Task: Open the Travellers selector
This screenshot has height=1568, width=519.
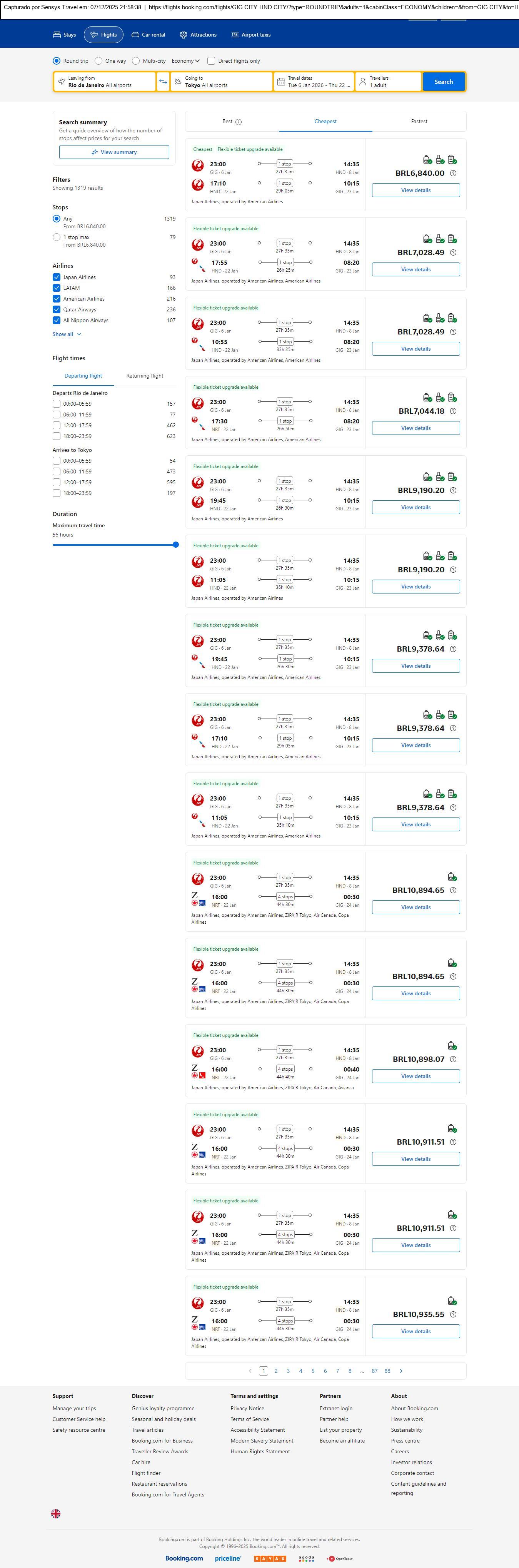Action: coord(387,82)
